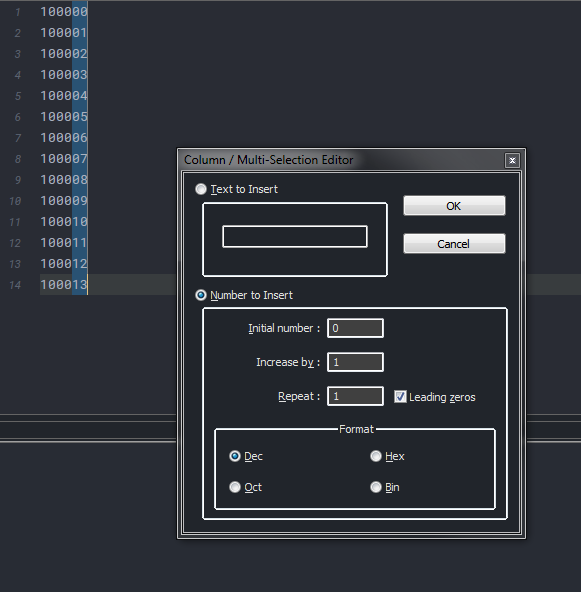Click line 9 text 100008
This screenshot has height=592, width=581.
tap(64, 179)
